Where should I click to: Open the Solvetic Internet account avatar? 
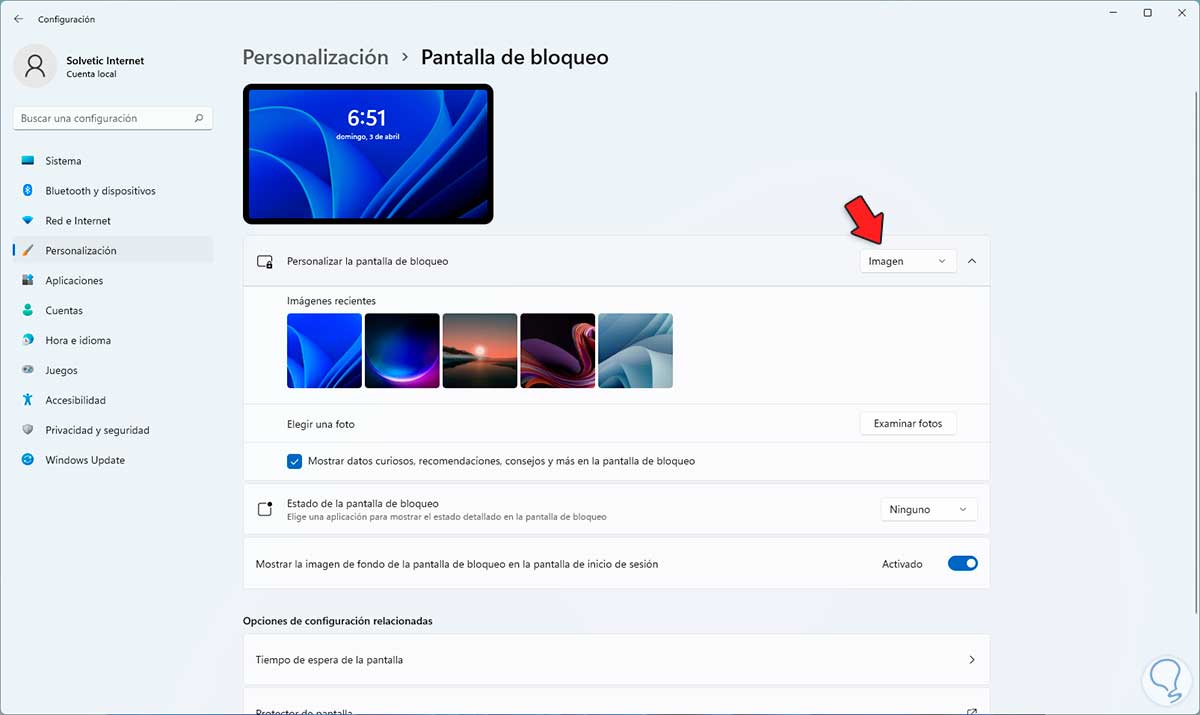[x=35, y=66]
